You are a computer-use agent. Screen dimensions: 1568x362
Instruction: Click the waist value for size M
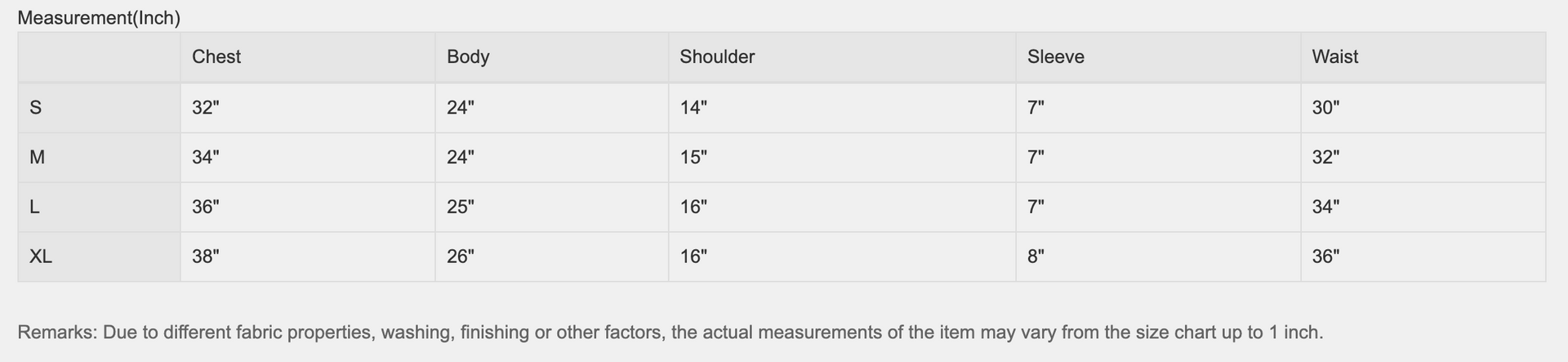coord(1325,157)
